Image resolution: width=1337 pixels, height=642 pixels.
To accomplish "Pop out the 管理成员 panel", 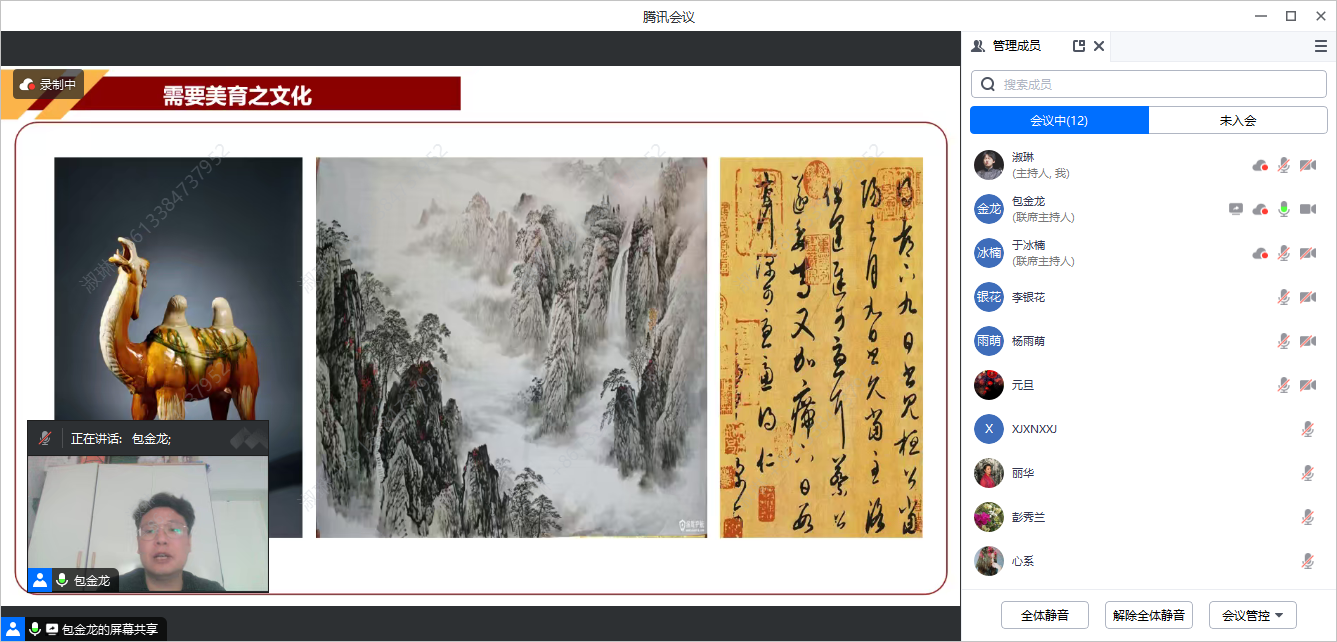I will [1079, 46].
